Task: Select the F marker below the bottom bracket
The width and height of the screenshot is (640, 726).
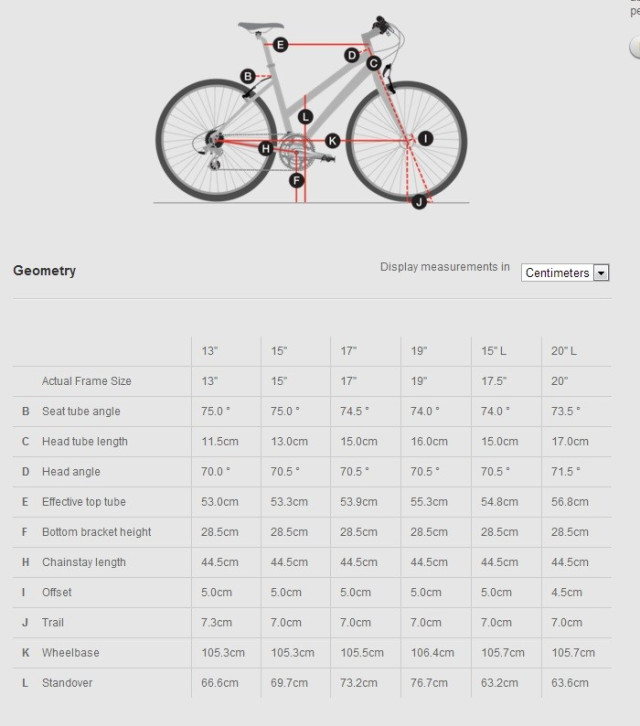Action: tap(296, 180)
